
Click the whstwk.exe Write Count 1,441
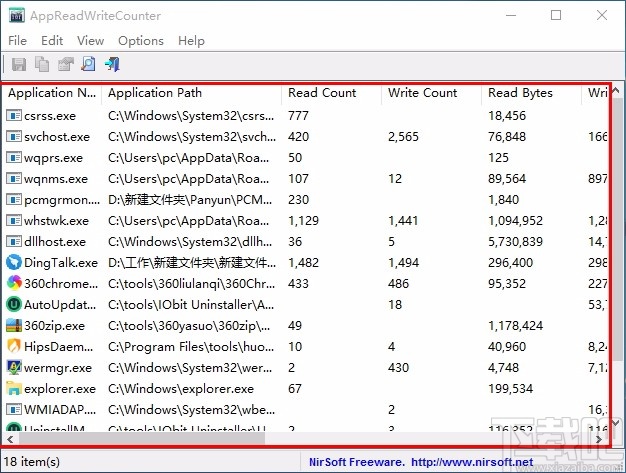point(403,221)
